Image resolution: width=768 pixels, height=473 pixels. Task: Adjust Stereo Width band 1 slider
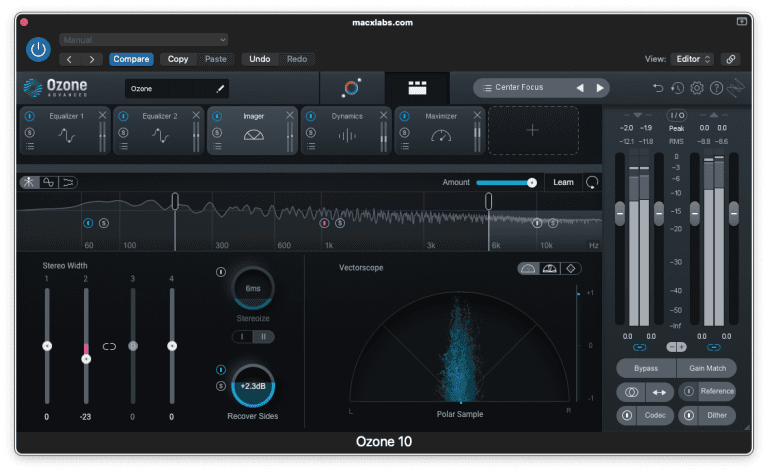coord(47,346)
